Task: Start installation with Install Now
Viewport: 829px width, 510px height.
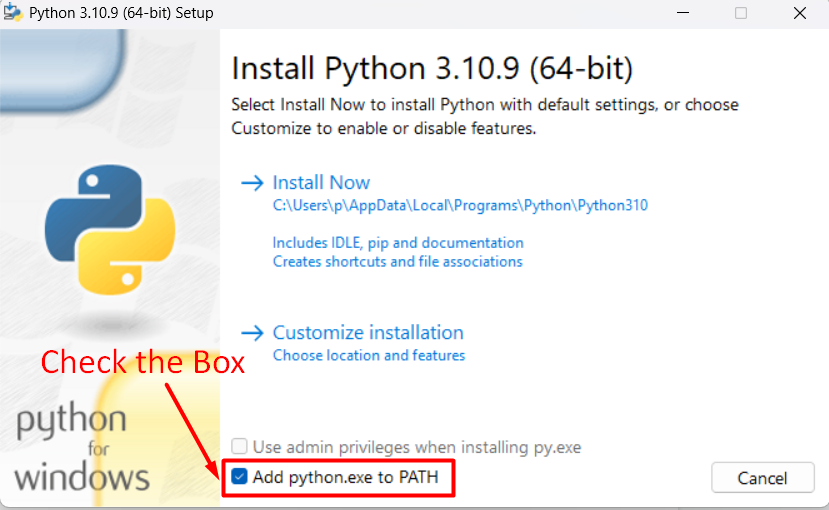Action: pos(321,183)
